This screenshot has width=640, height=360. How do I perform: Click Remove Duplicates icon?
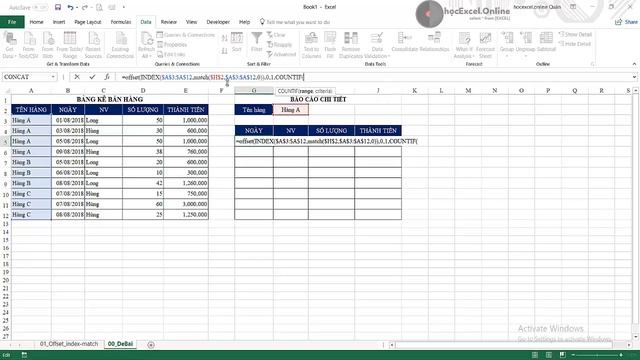pyautogui.click(x=351, y=45)
